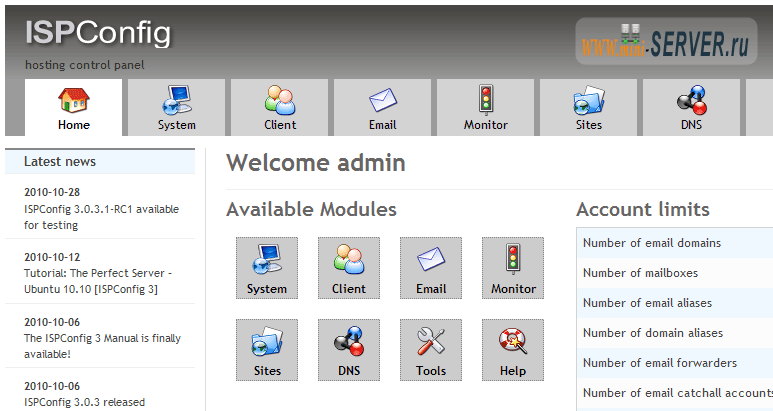Click 'Number of domain aliases' limit row
The height and width of the screenshot is (411, 773).
(675, 333)
